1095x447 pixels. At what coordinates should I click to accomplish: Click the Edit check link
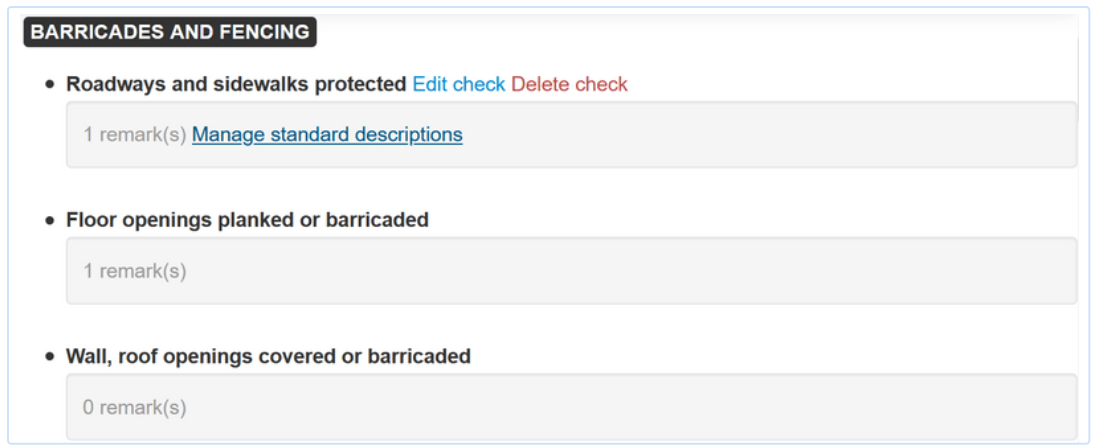[458, 84]
